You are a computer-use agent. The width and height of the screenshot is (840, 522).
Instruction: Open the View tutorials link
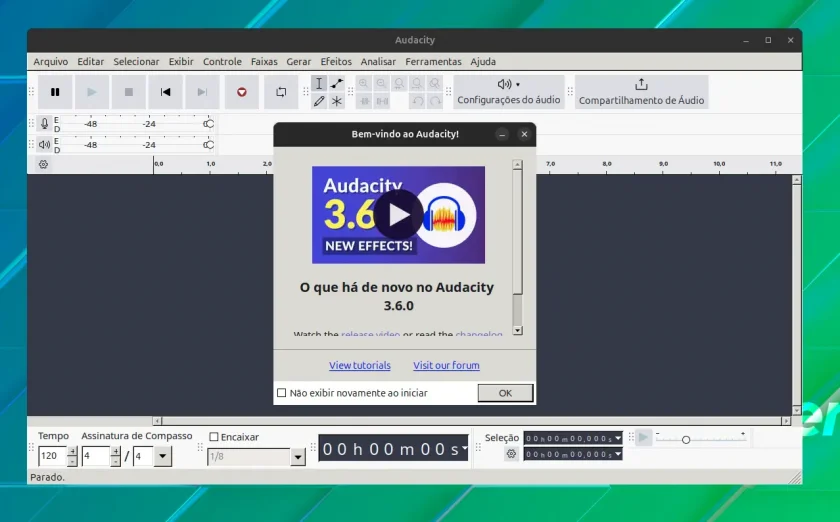click(x=359, y=366)
